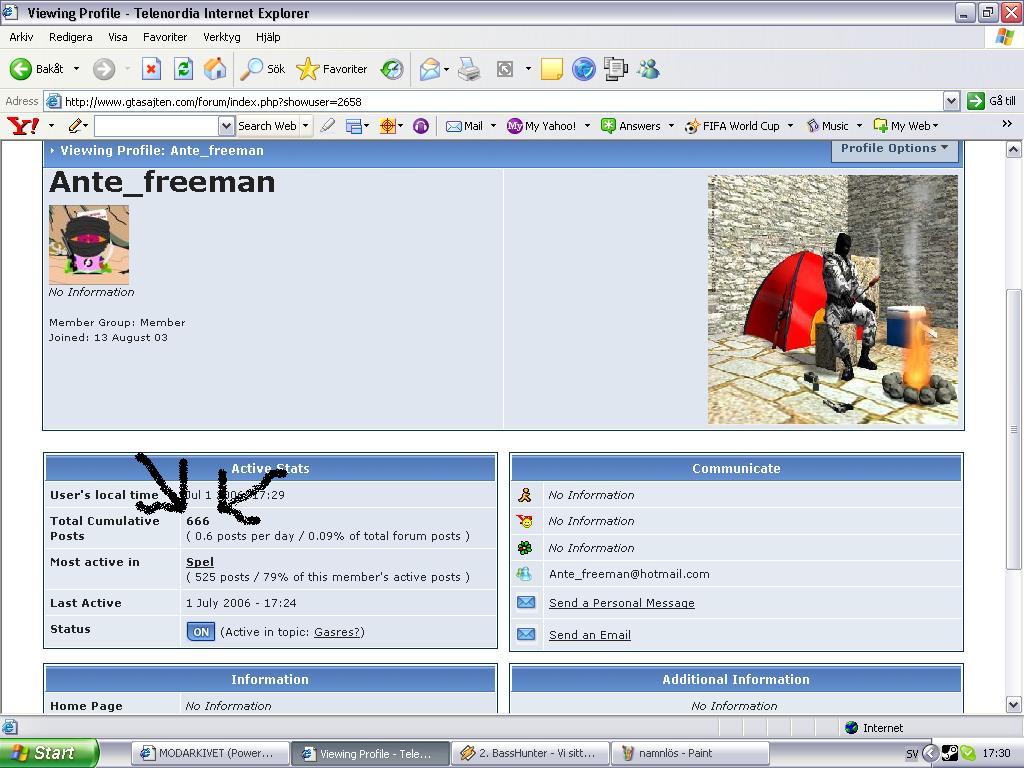Open the Spel forum link
The width and height of the screenshot is (1024, 768).
(200, 562)
